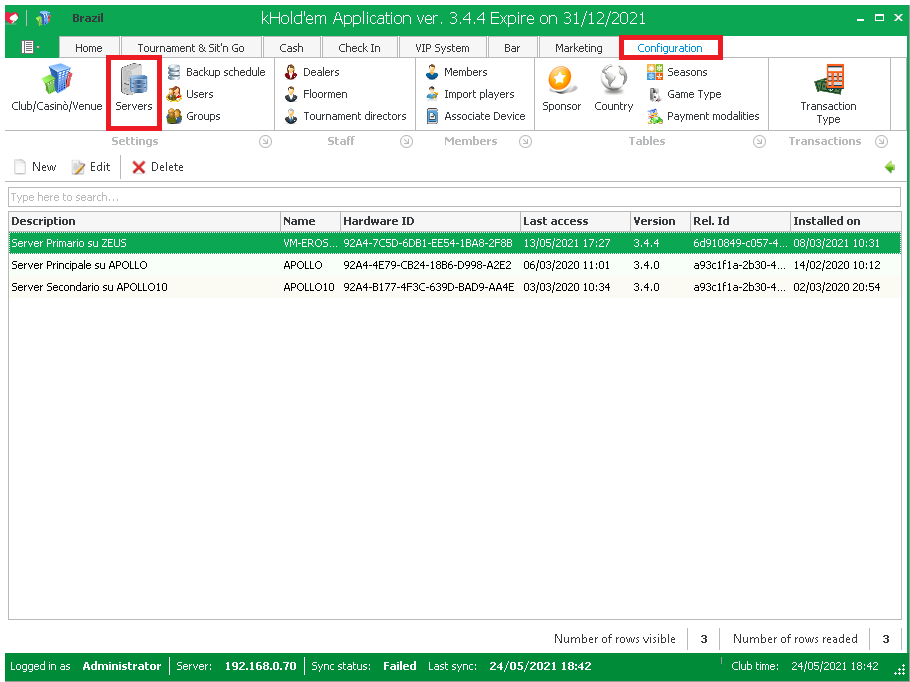Select Import players option
This screenshot has width=910, height=682.
point(470,94)
